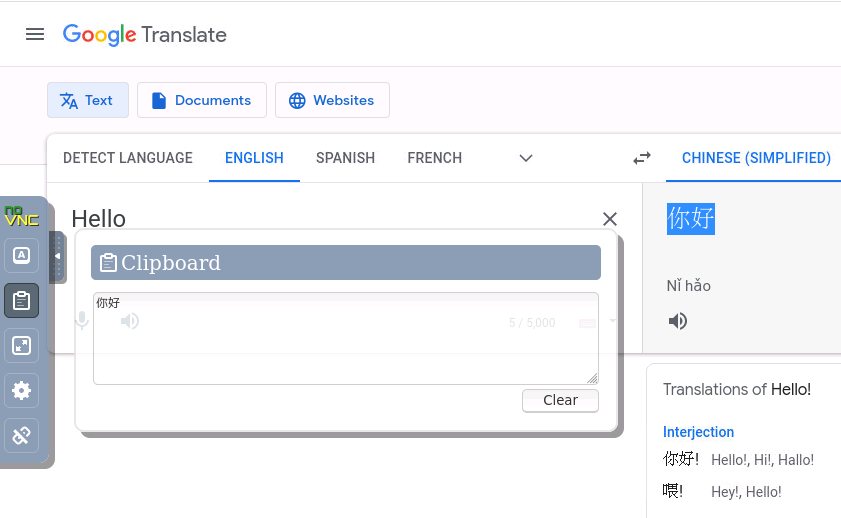Image resolution: width=841 pixels, height=518 pixels.
Task: Switch to Websites translation mode
Action: (x=332, y=100)
